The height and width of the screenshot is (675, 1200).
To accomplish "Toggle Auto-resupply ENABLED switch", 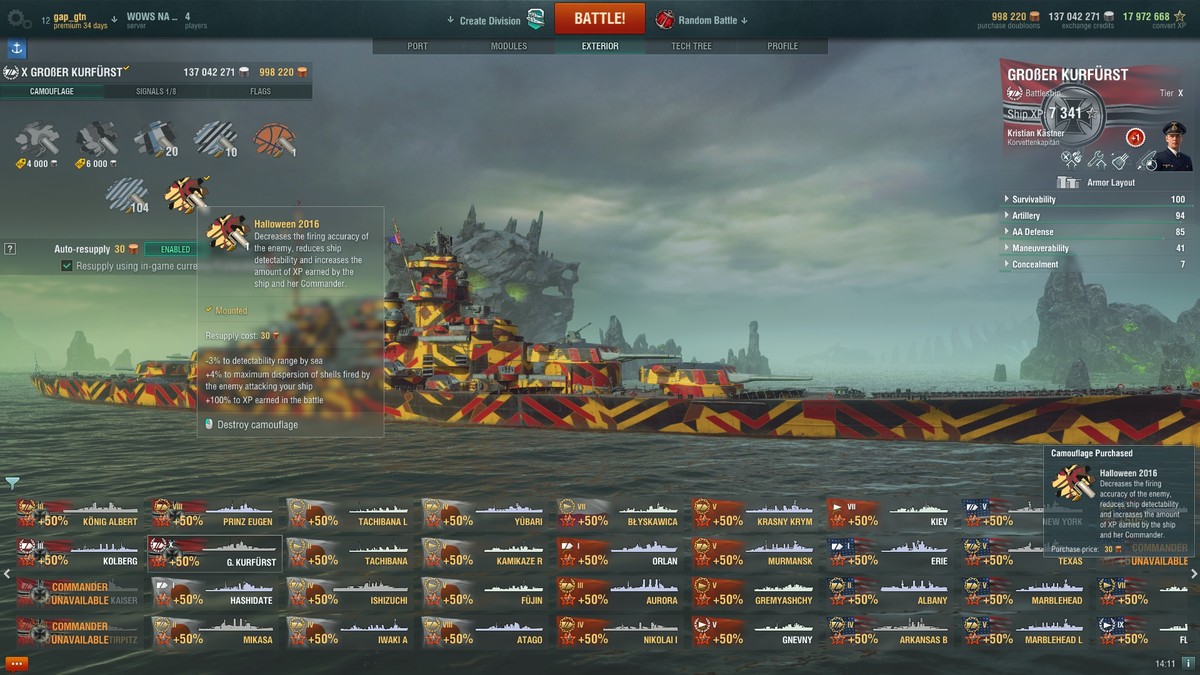I will (170, 249).
